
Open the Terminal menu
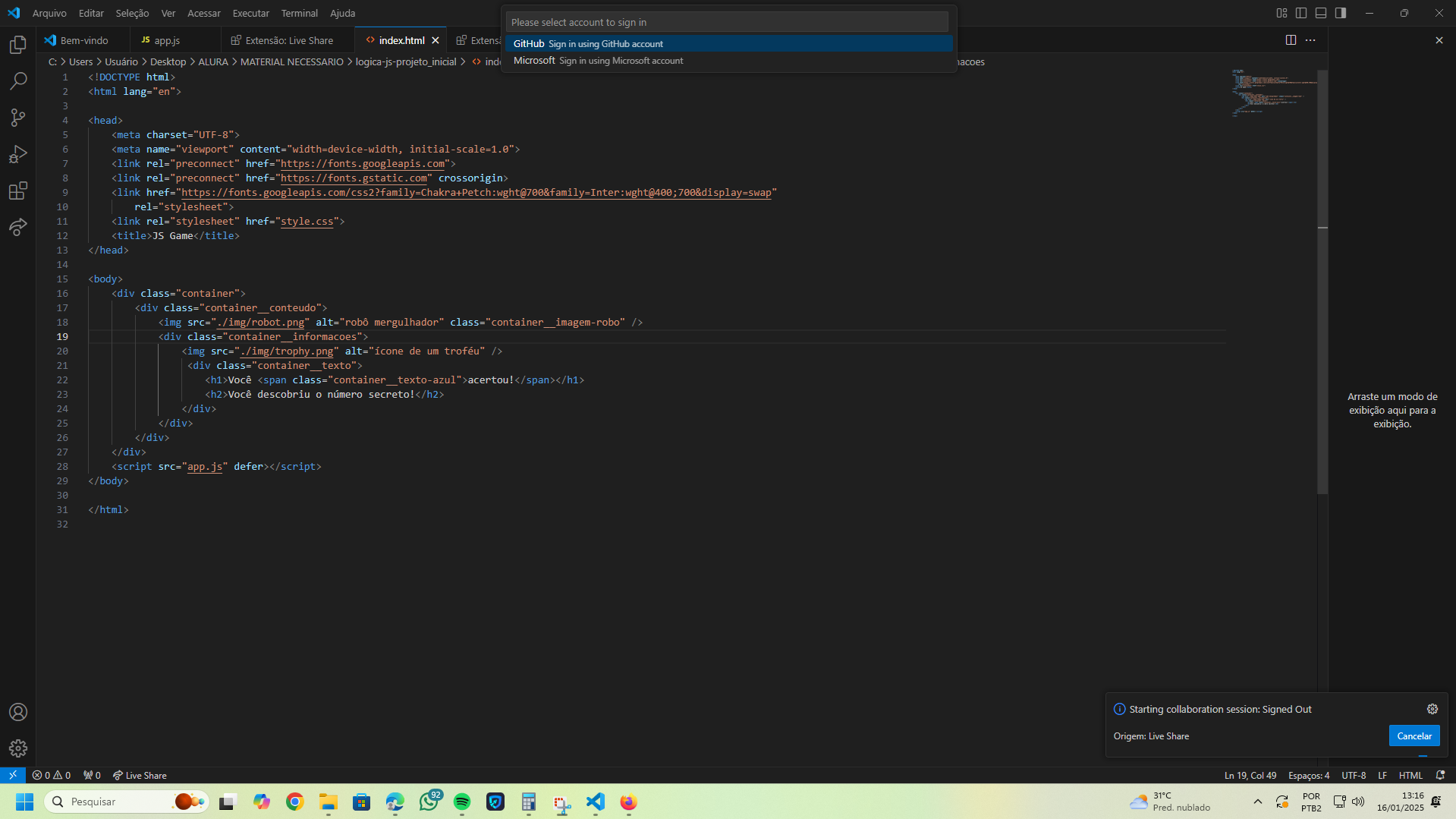point(299,13)
